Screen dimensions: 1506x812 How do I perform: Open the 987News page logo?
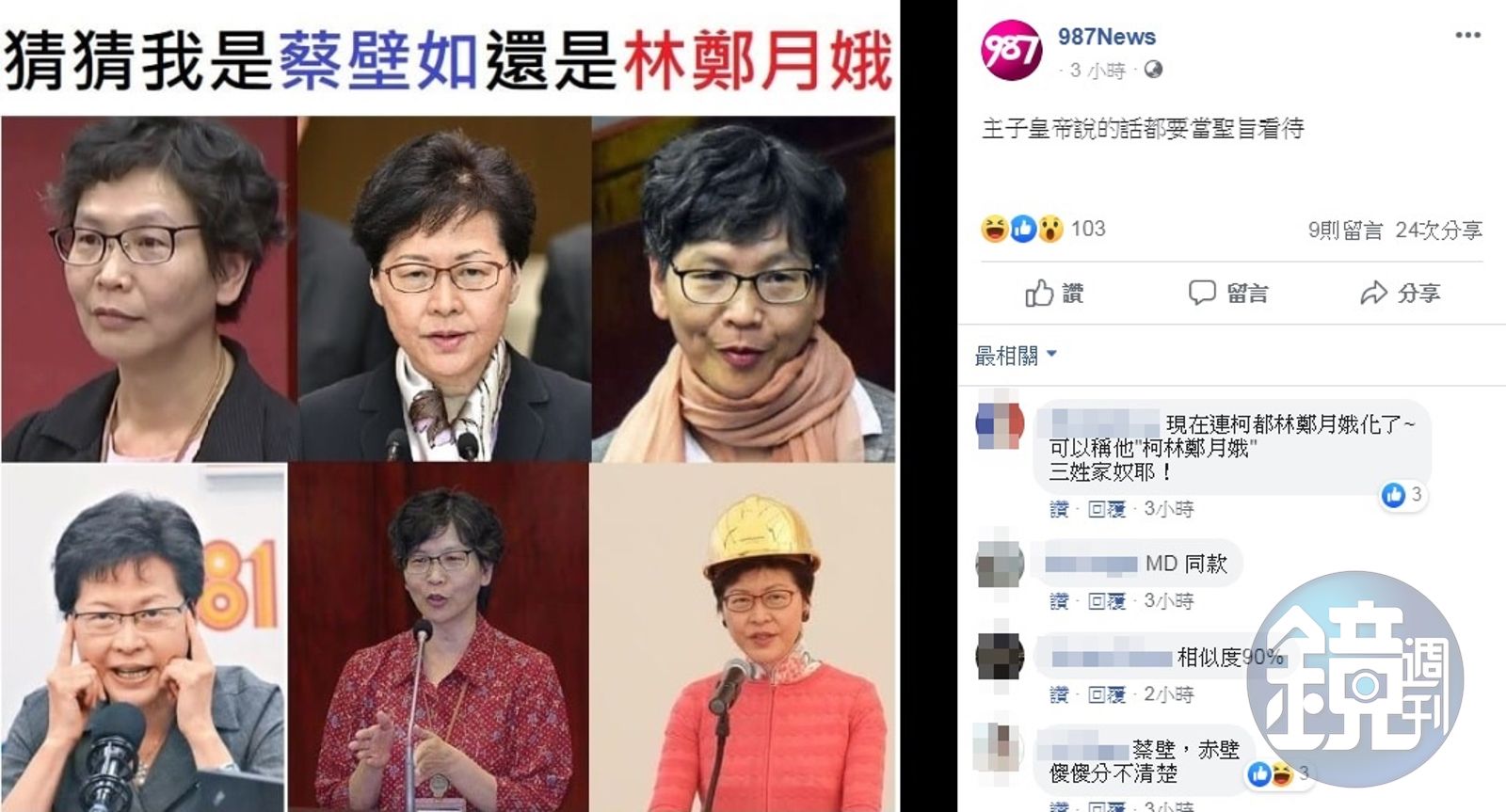point(1011,50)
